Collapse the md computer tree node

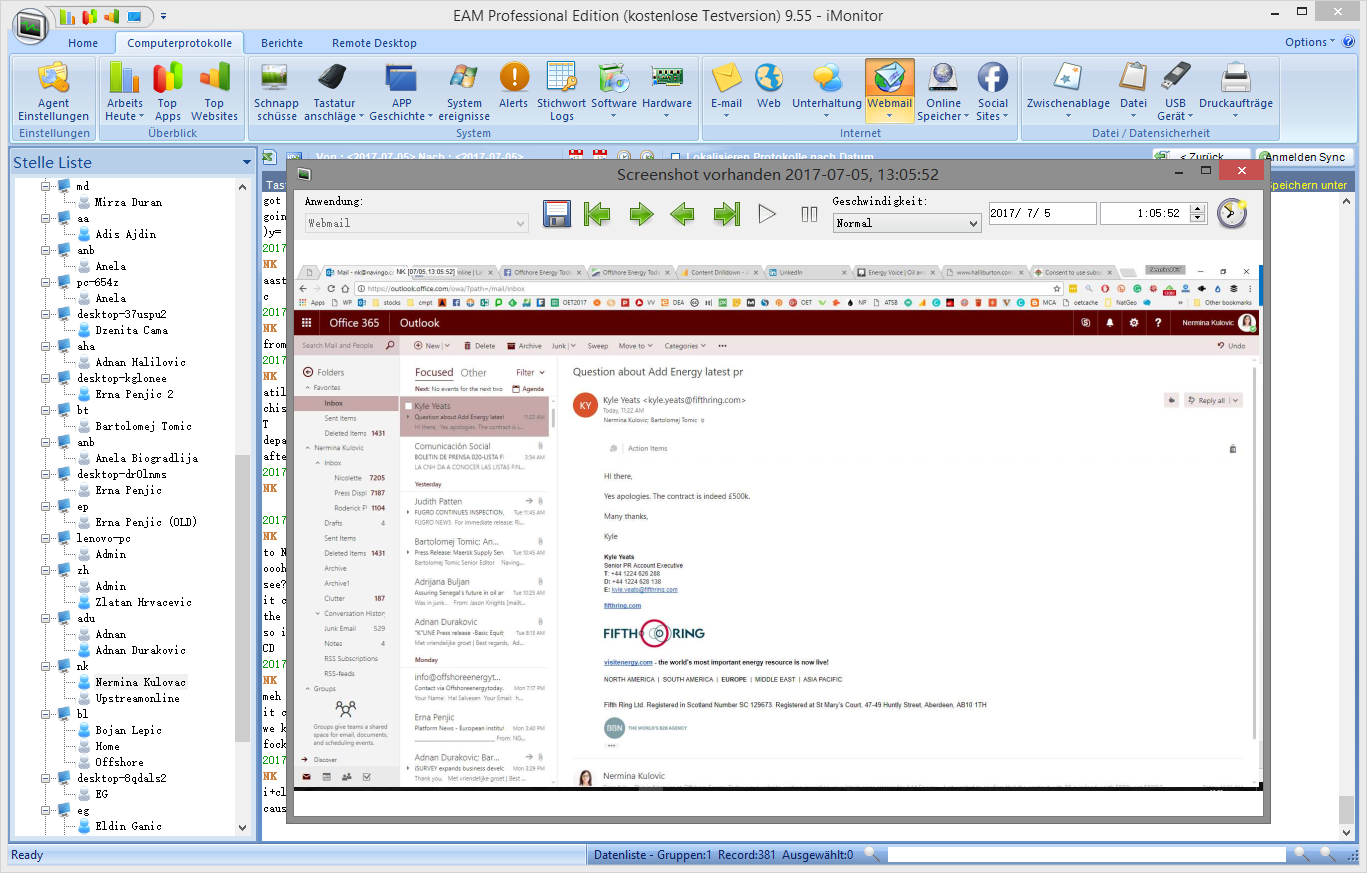[46, 186]
